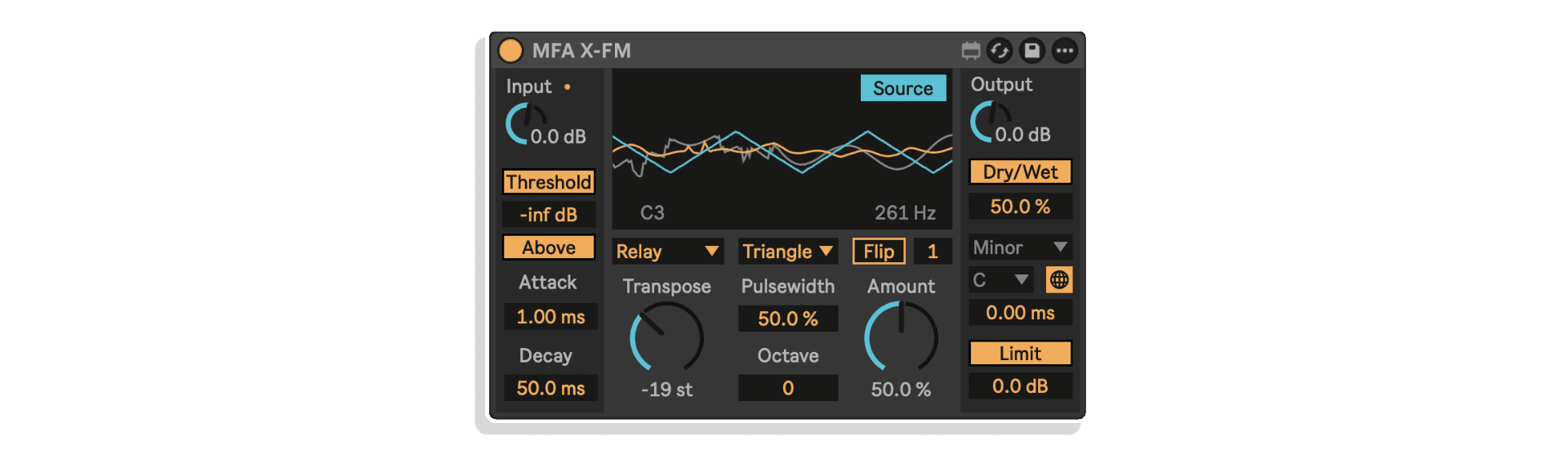Screen dimensions: 1568x450
Task: Click the Transpose knob
Action: tap(666, 337)
